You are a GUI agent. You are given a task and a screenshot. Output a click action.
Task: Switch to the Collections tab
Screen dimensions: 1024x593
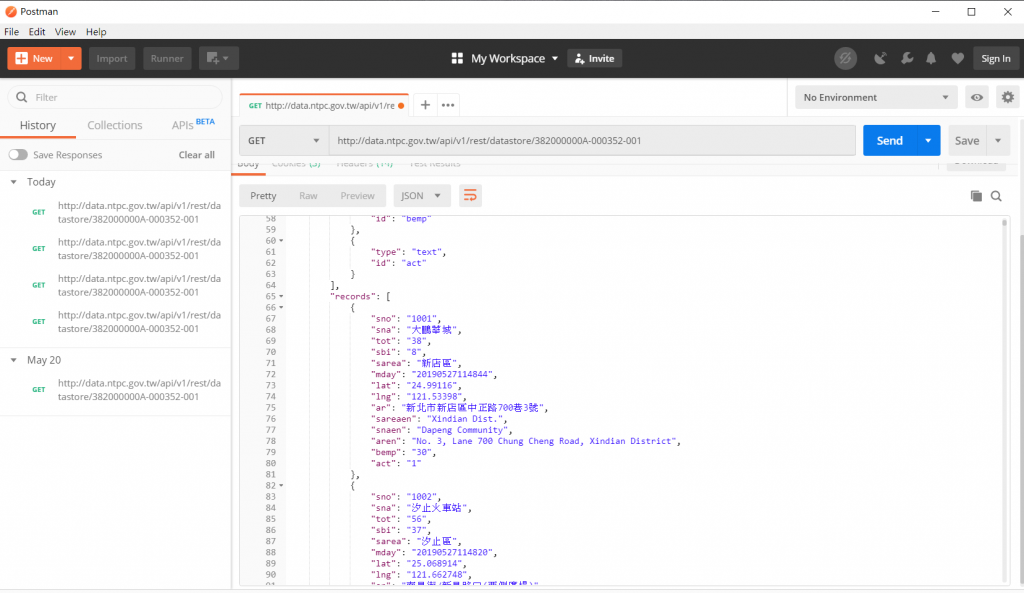click(x=115, y=125)
